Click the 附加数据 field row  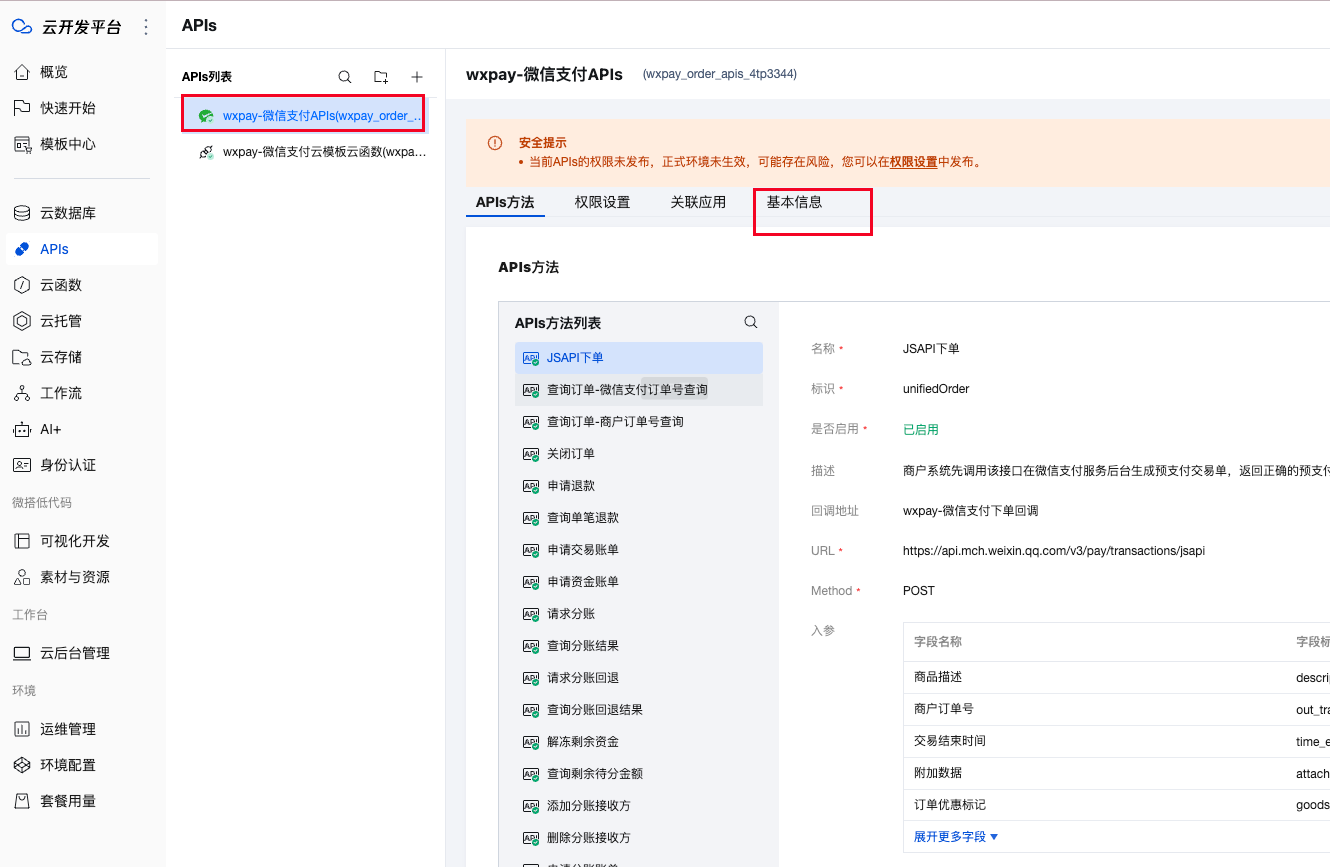1116,773
